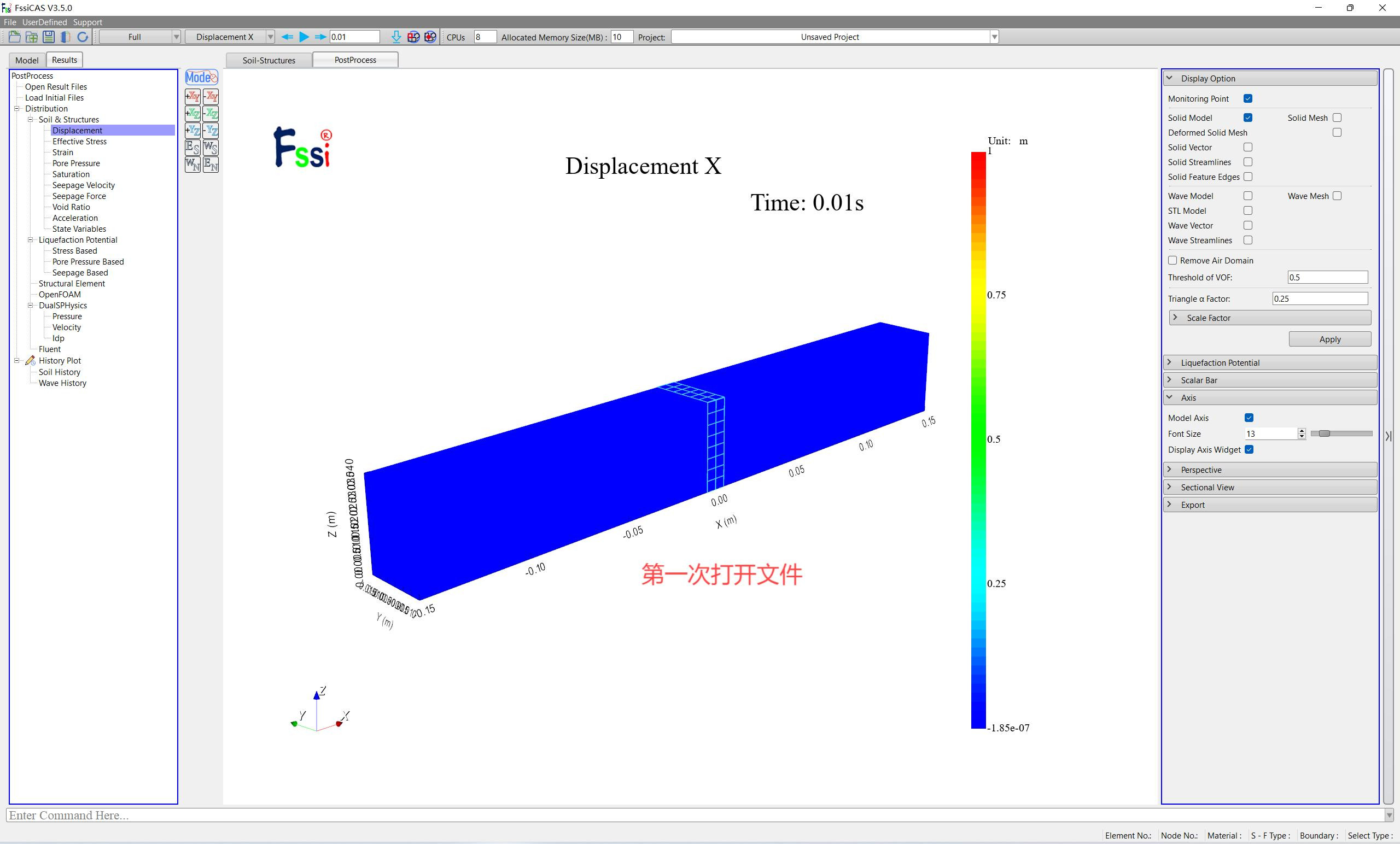Image resolution: width=1400 pixels, height=844 pixels.
Task: Switch to WN isometric view
Action: (x=192, y=165)
